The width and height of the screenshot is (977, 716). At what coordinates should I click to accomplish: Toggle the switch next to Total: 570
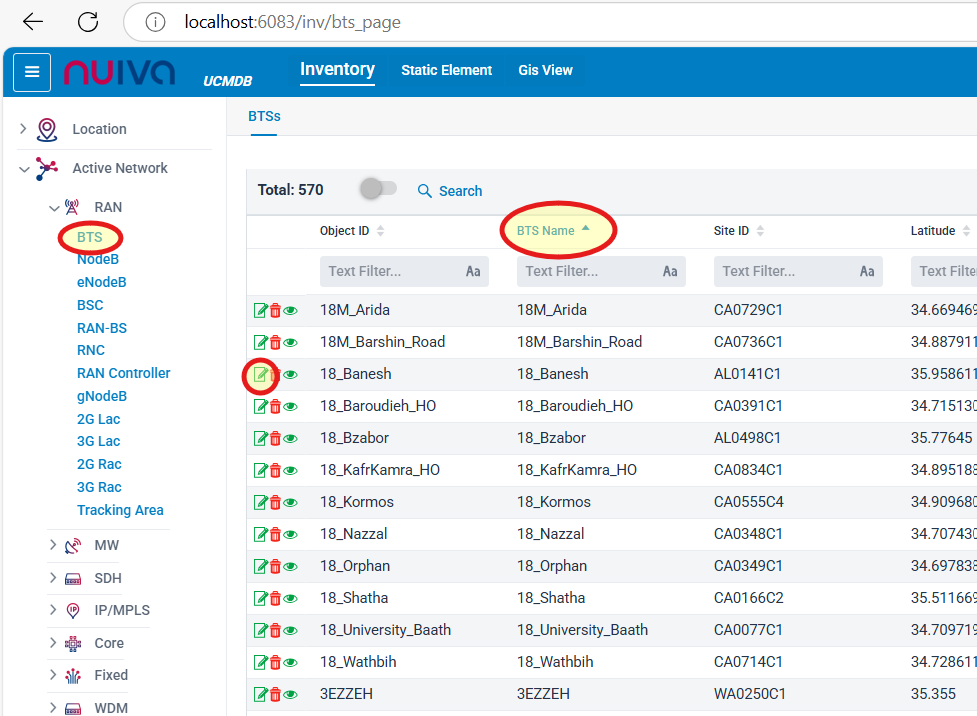coord(379,189)
